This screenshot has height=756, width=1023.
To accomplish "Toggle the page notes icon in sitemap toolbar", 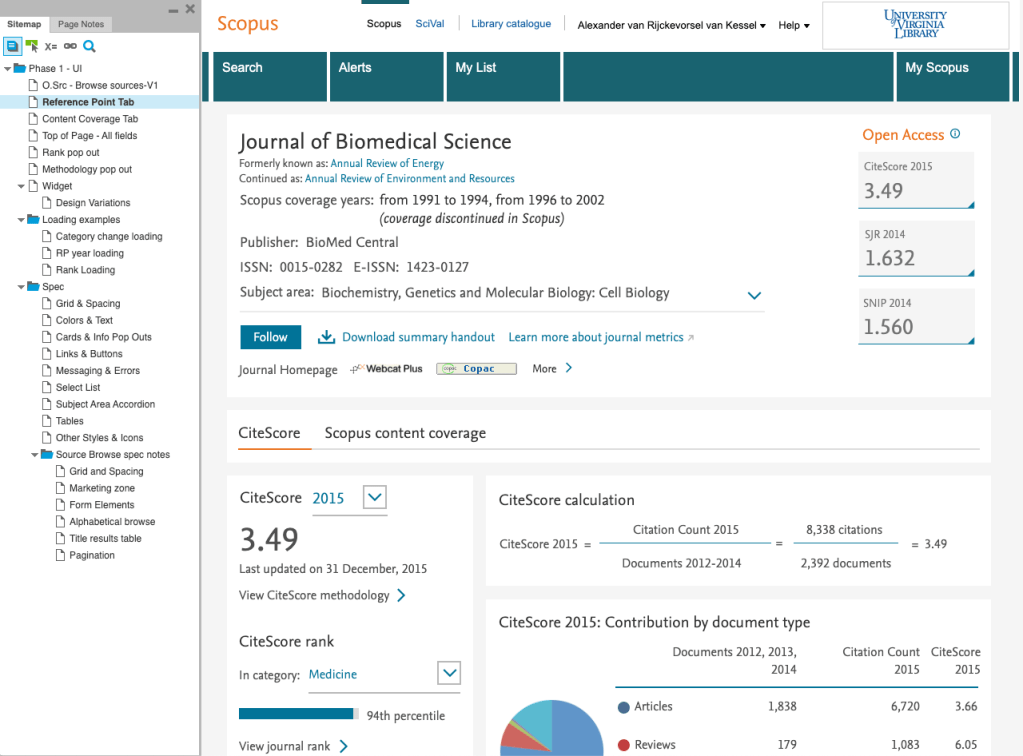I will click(x=12, y=46).
